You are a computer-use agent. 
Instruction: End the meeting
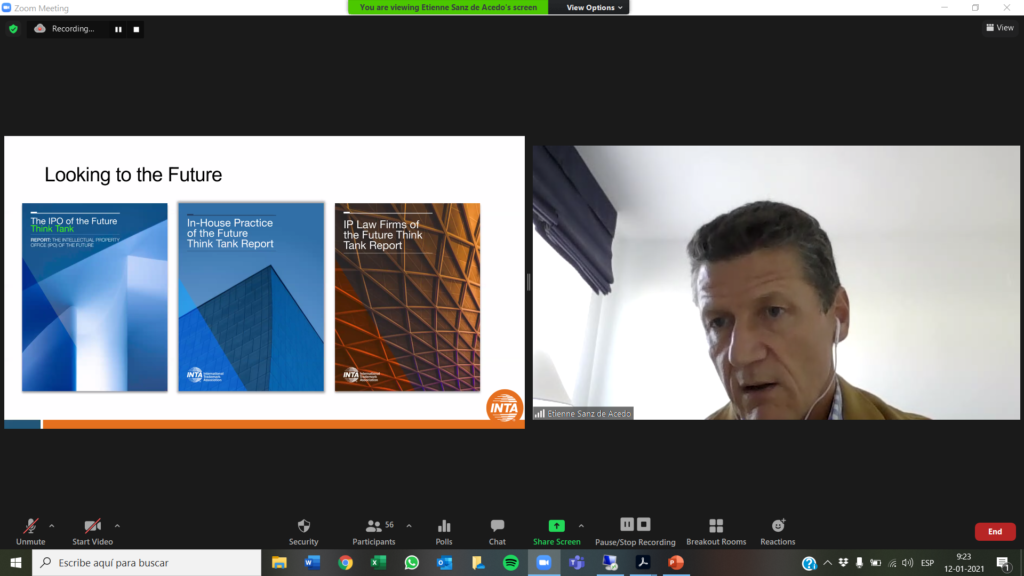tap(994, 532)
